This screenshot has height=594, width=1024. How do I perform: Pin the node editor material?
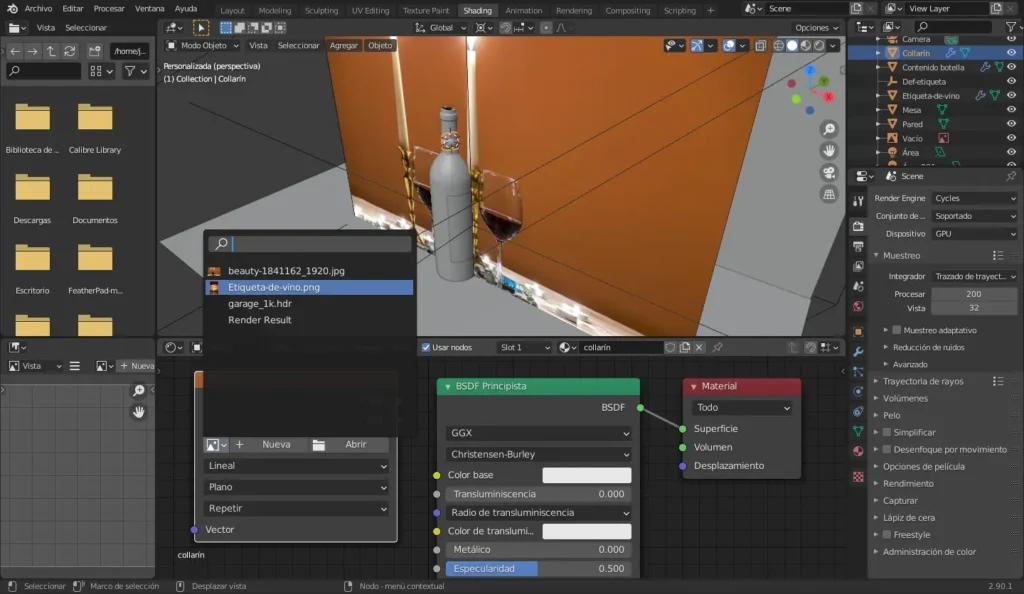(718, 347)
